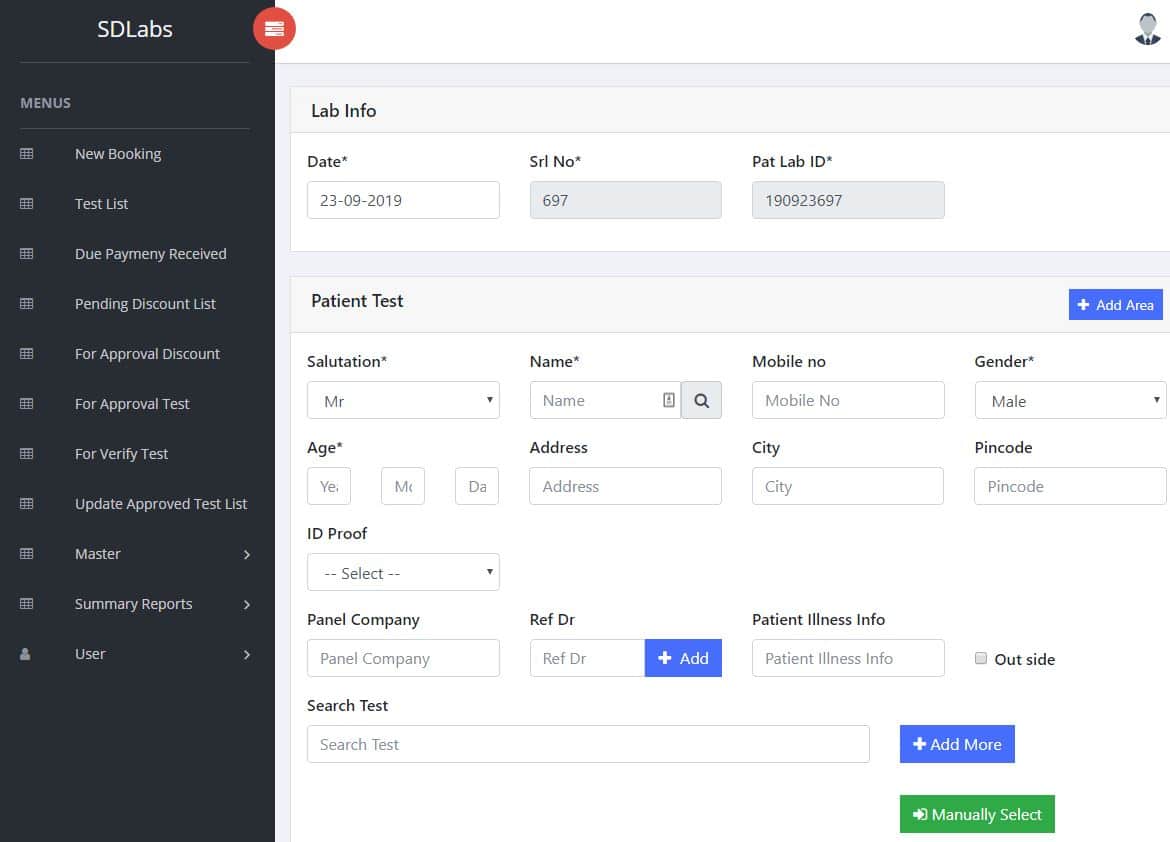Expand the Master submenu chevron
This screenshot has height=842, width=1170.
247,554
